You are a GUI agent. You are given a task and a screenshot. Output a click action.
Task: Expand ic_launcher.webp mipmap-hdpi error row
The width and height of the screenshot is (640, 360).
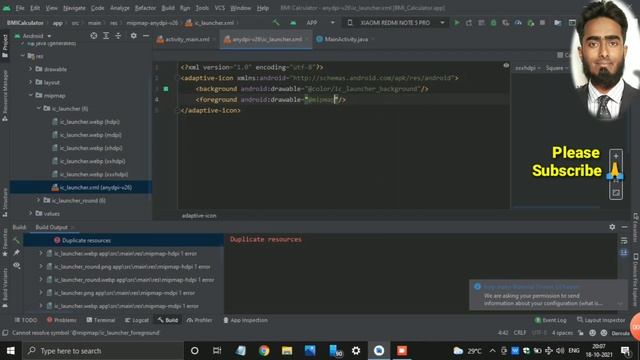(x=41, y=253)
